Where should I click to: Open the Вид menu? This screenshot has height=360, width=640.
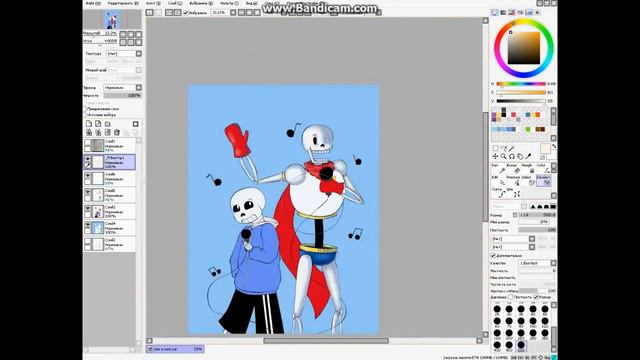[251, 3]
